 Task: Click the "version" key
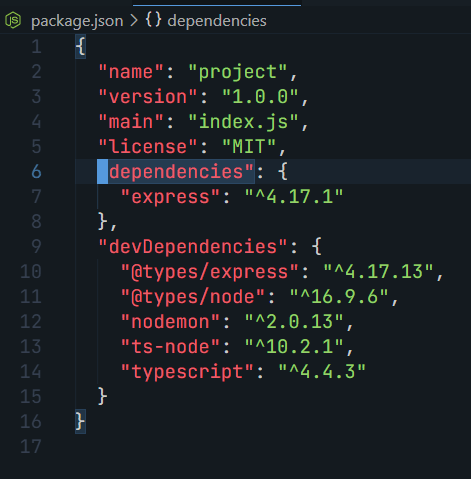[148, 97]
